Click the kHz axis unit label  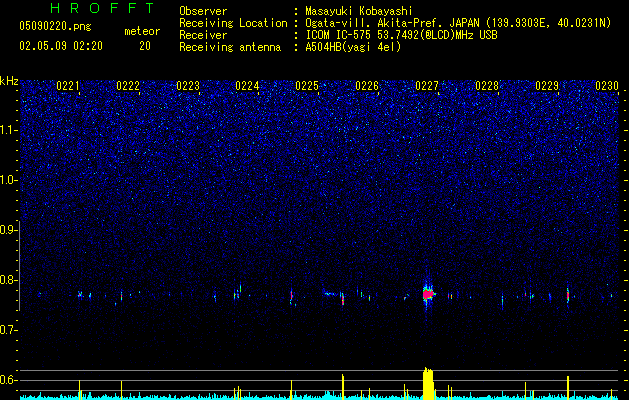click(9, 81)
